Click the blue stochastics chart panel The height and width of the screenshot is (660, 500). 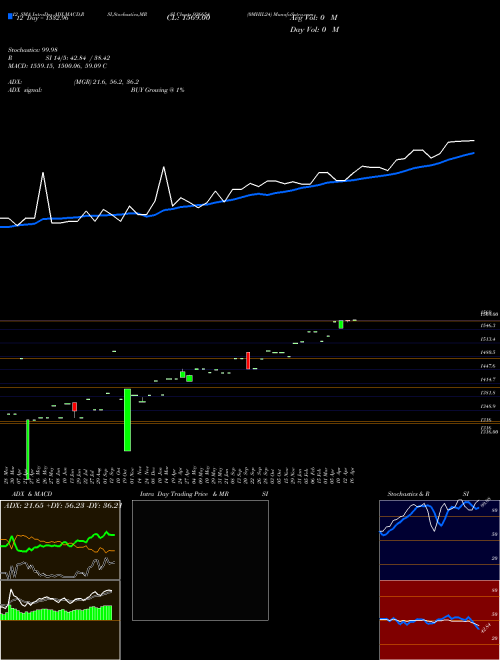(x=439, y=540)
